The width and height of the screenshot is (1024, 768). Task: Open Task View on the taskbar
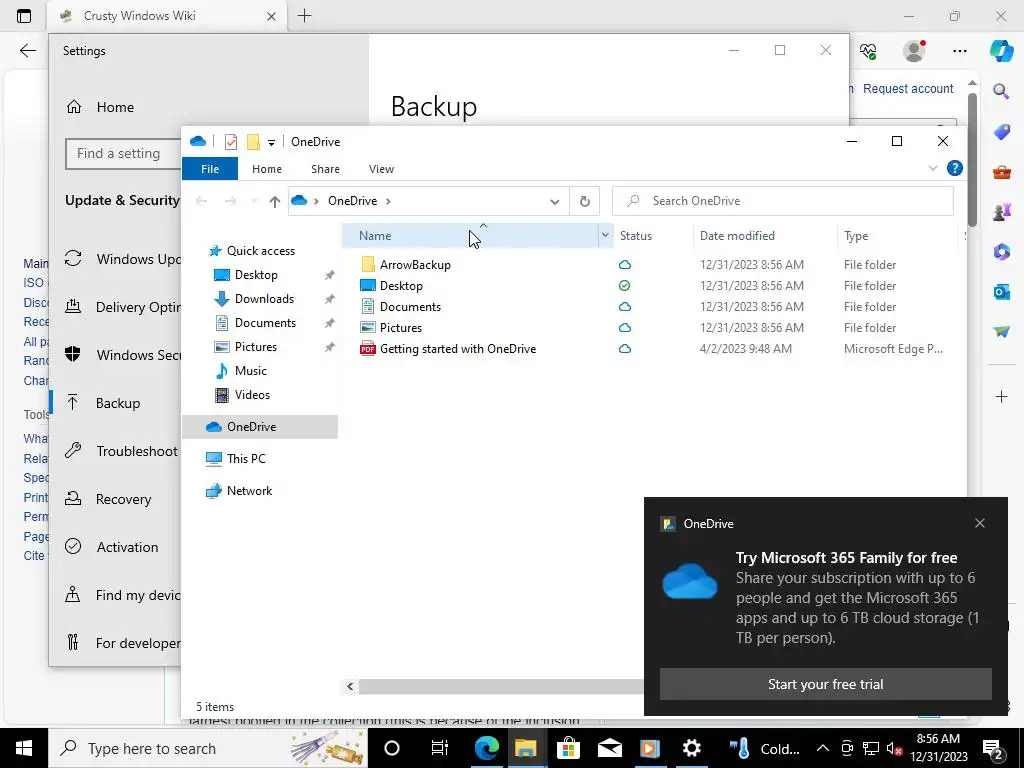[440, 748]
